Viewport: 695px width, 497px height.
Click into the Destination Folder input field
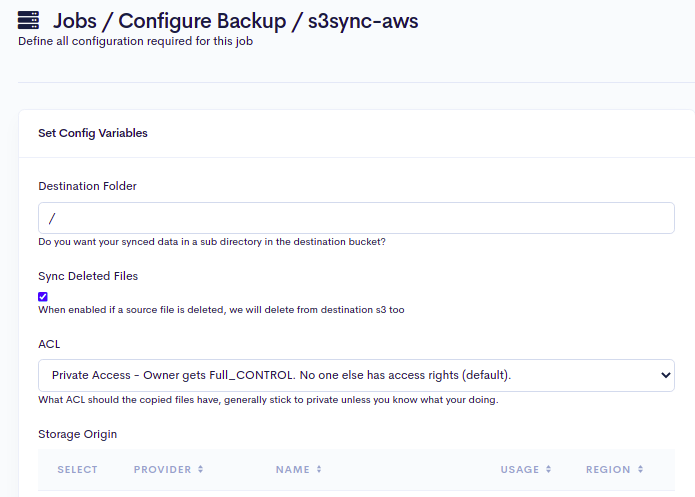356,218
